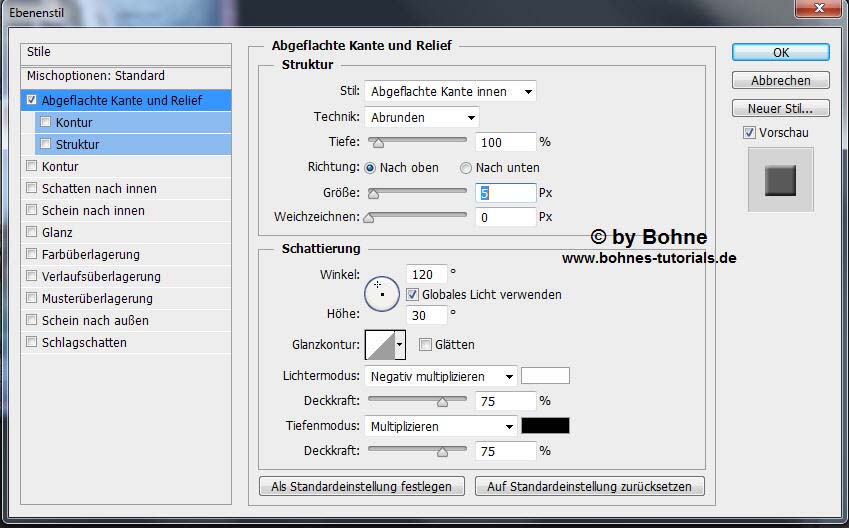Click the white Lichtermodus color swatch
This screenshot has height=528, width=849.
[545, 376]
